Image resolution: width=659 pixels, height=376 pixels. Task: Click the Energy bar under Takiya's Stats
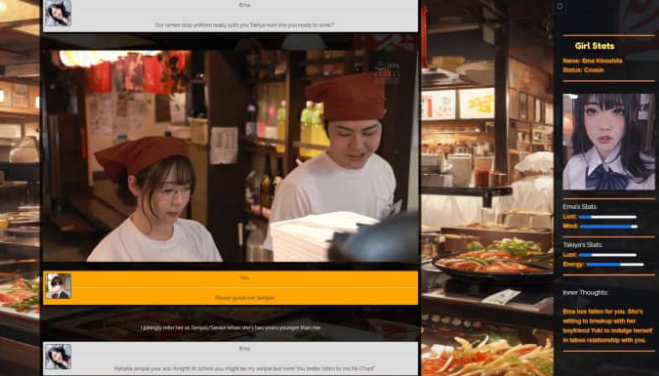point(615,265)
